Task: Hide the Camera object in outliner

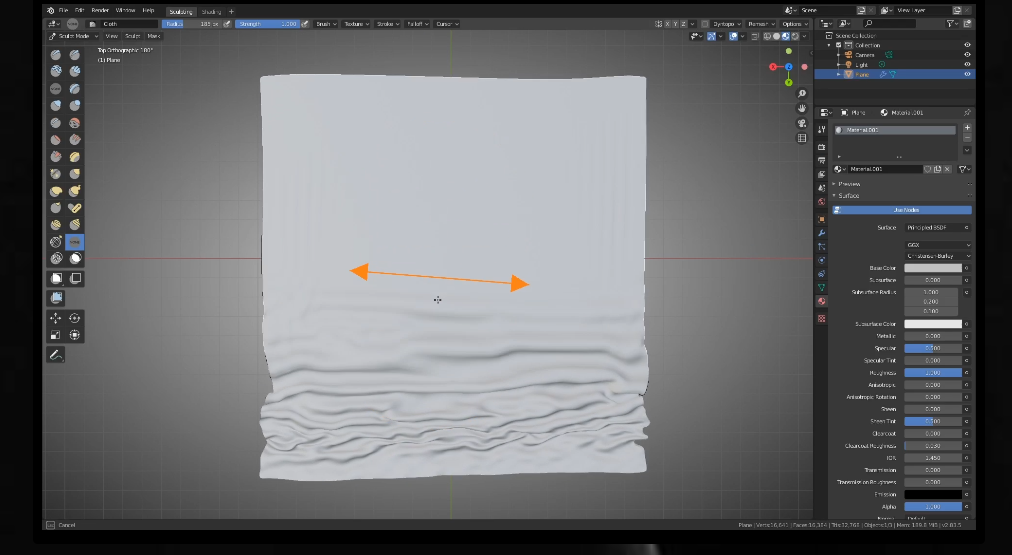Action: (967, 55)
